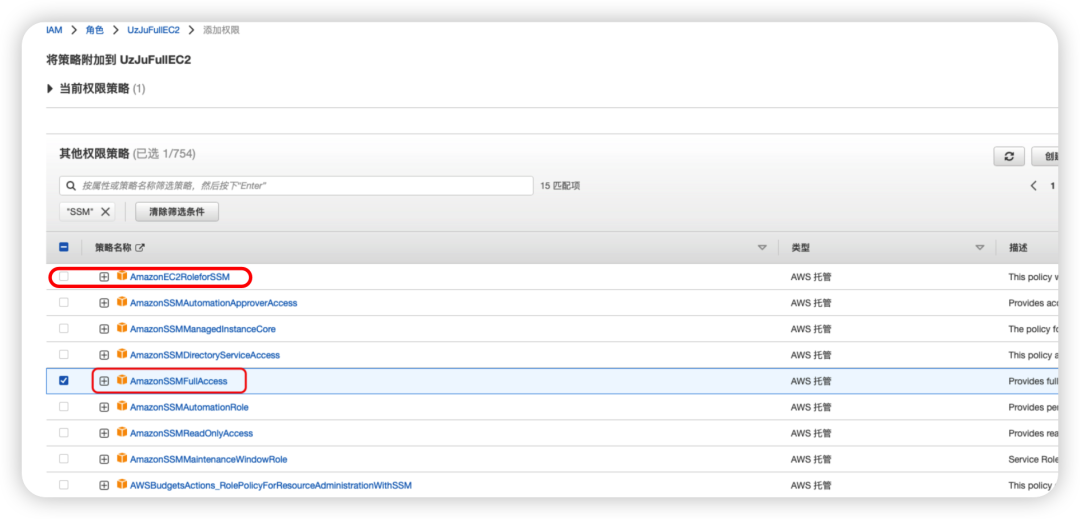The image size is (1080, 519).
Task: Expand AmazonSSMAutomationApproverAccess details plus
Action: (x=104, y=303)
